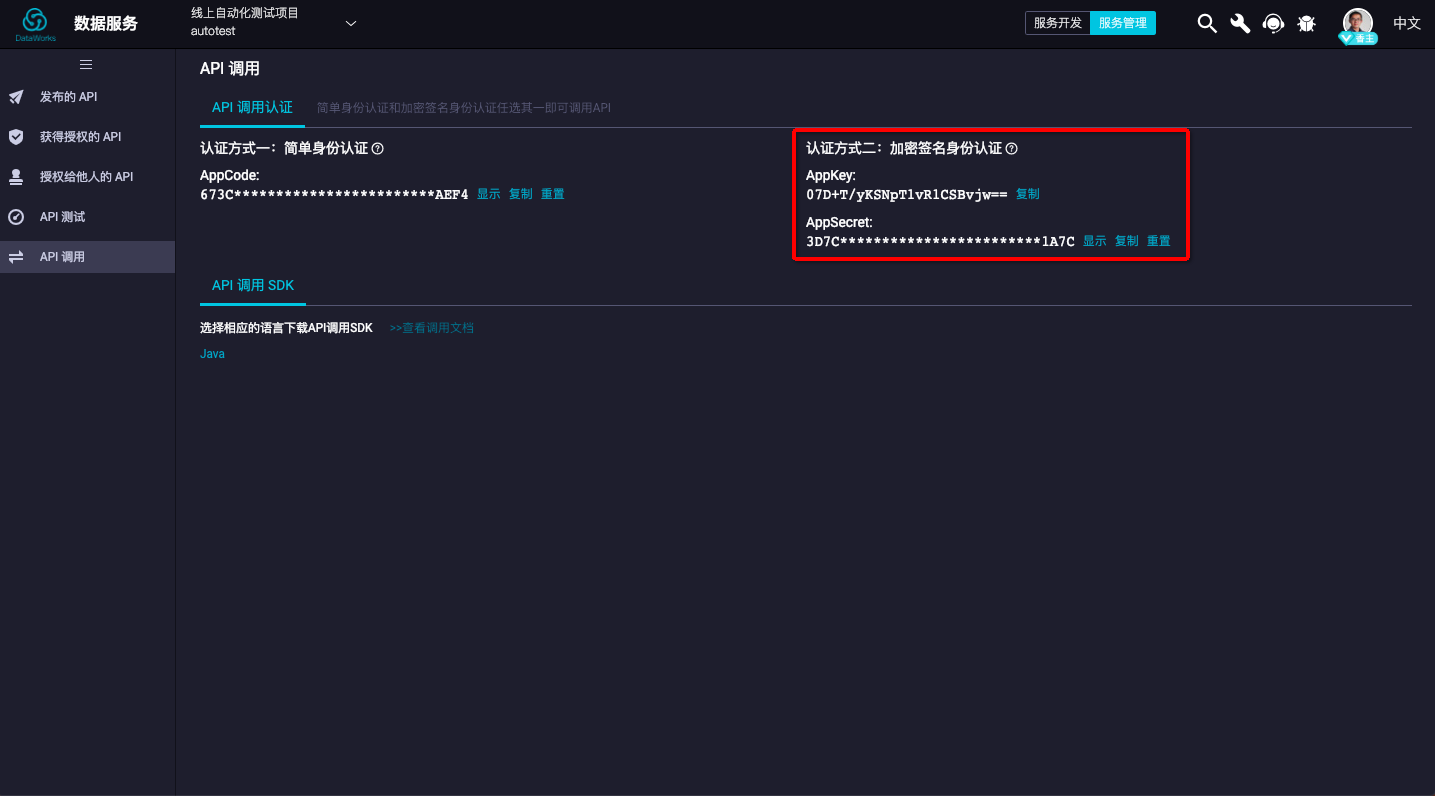
Task: Copy the AppKey via 复制
Action: point(1027,194)
